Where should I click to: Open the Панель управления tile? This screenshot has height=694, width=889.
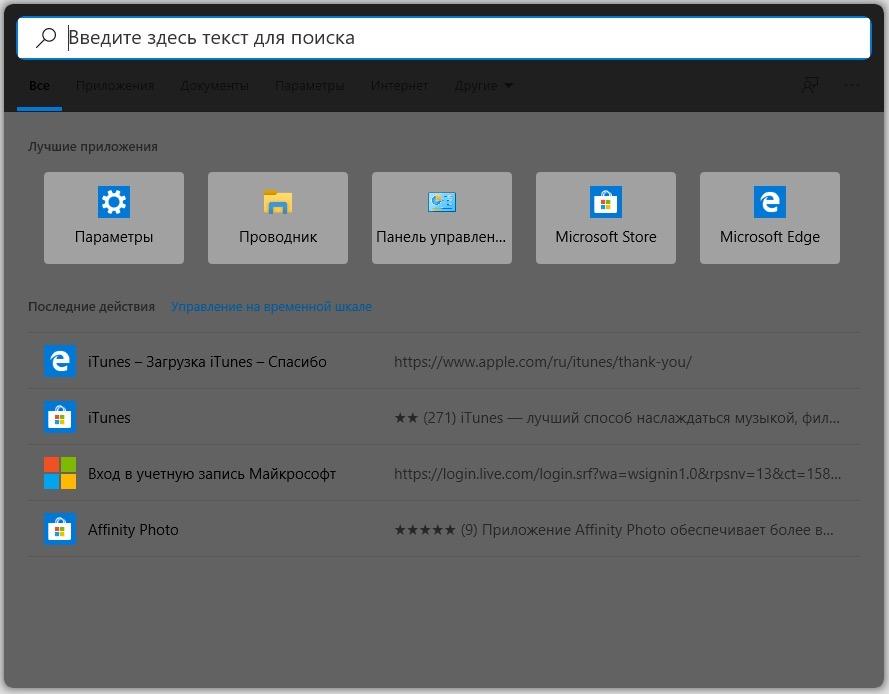442,218
